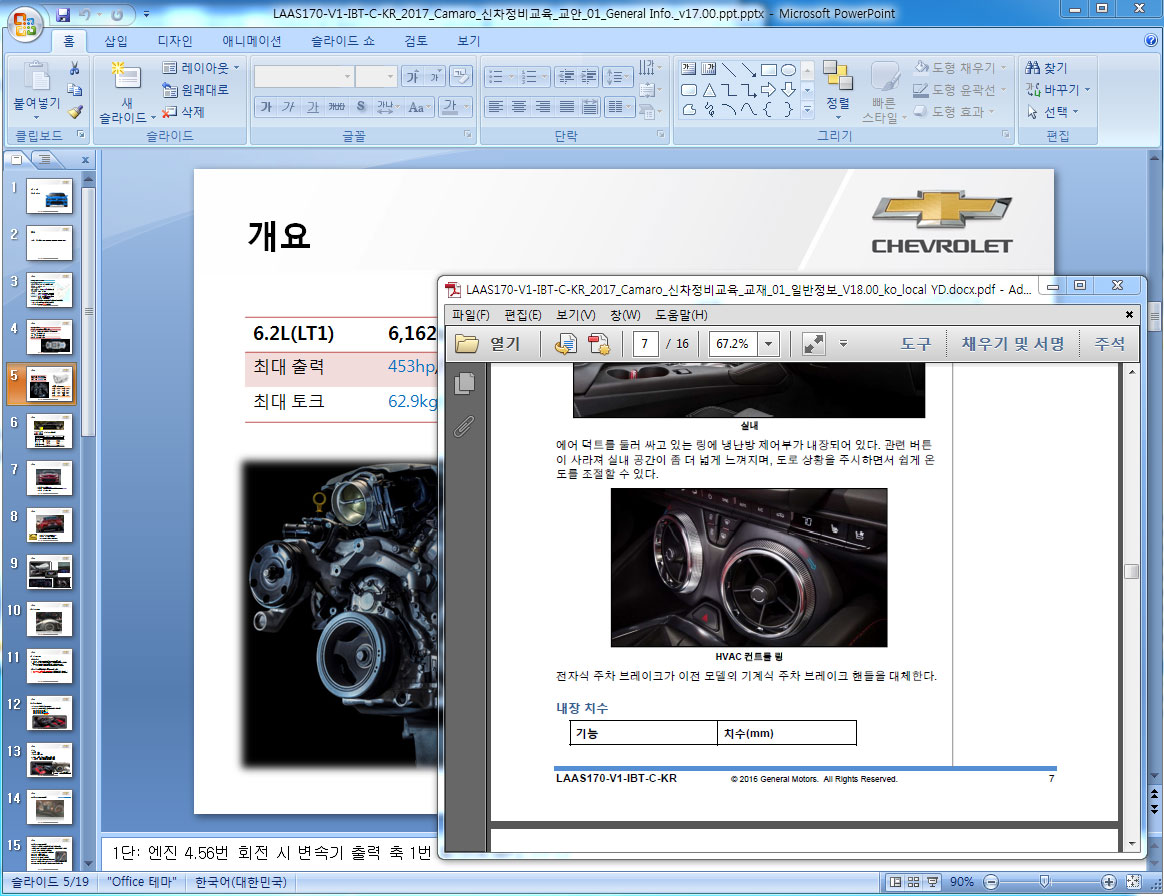
Task: Open the View (보기) menu in Adobe Reader
Action: tap(576, 315)
